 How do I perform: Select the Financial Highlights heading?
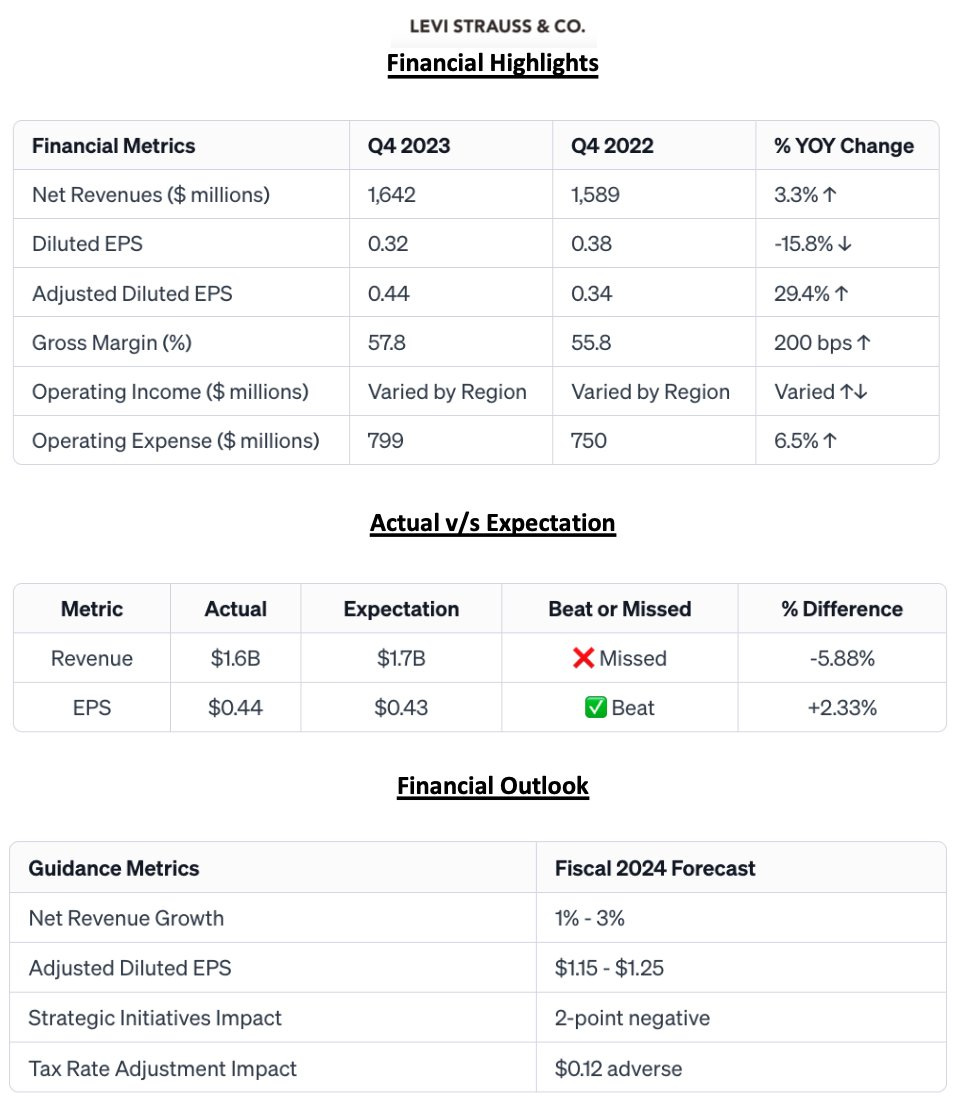[493, 64]
